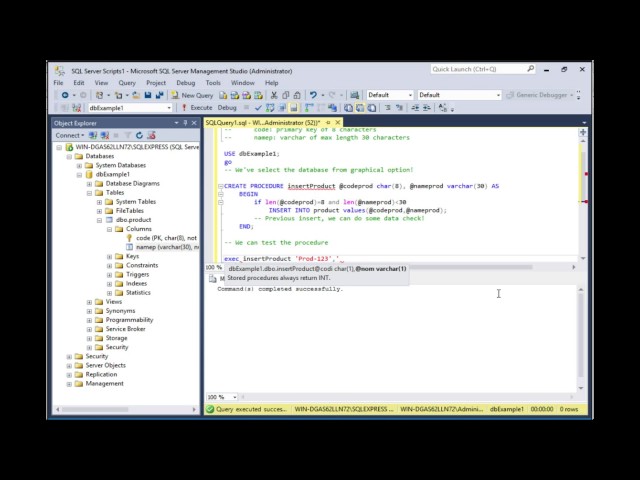Click the Paste icon in toolbar
The height and width of the screenshot is (480, 640).
tap(297, 95)
